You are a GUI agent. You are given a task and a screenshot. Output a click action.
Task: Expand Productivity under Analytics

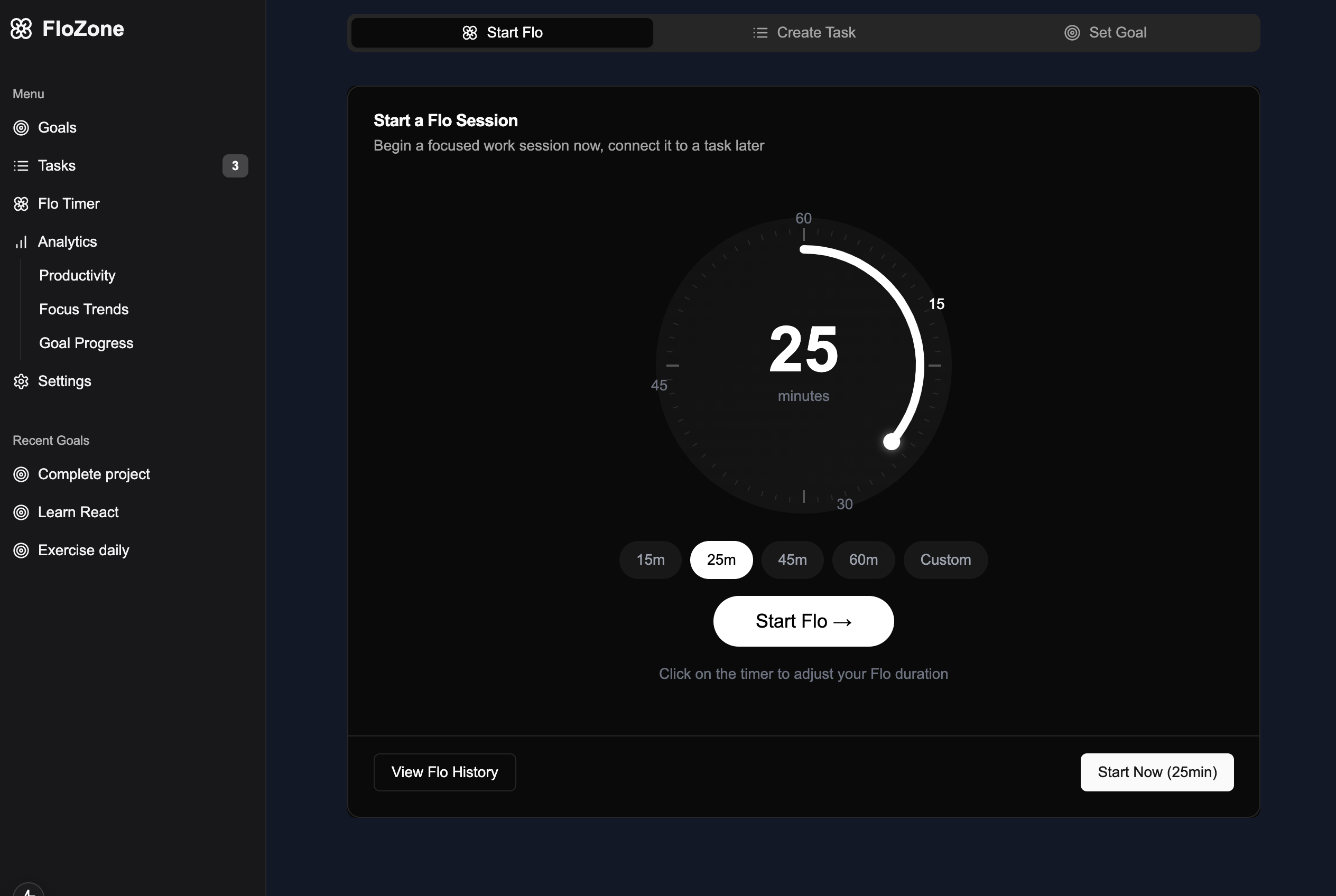[x=77, y=275]
